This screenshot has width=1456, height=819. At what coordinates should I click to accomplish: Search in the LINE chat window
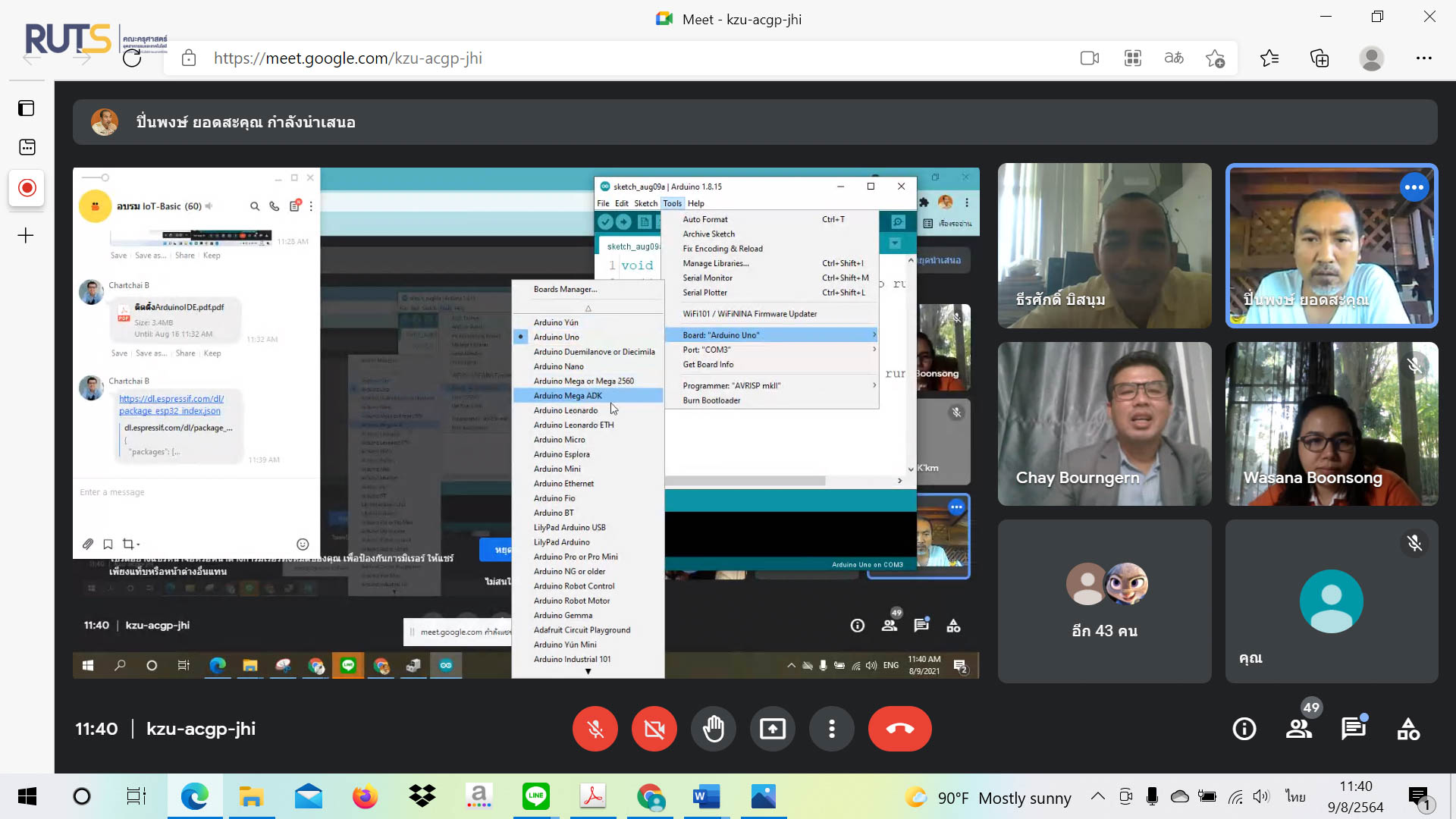[x=255, y=206]
